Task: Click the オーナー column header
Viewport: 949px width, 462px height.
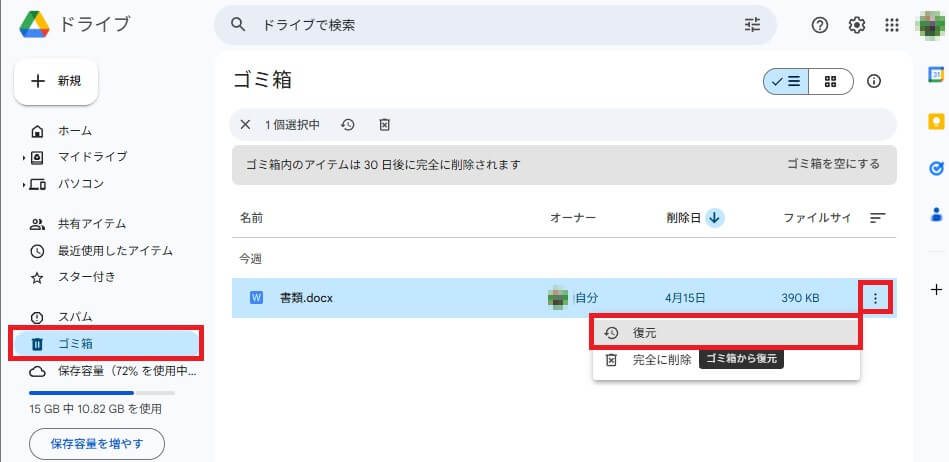Action: (573, 218)
